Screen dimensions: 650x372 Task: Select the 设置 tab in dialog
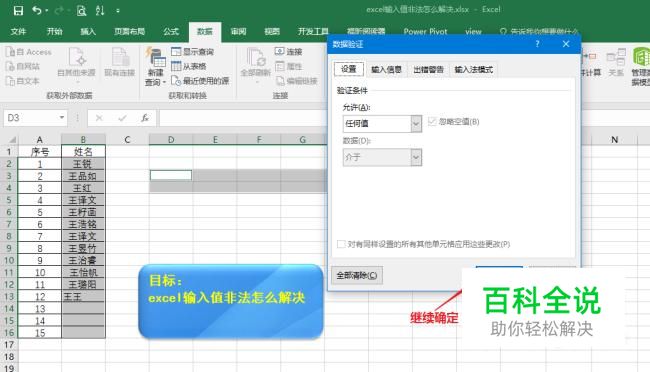tap(349, 69)
